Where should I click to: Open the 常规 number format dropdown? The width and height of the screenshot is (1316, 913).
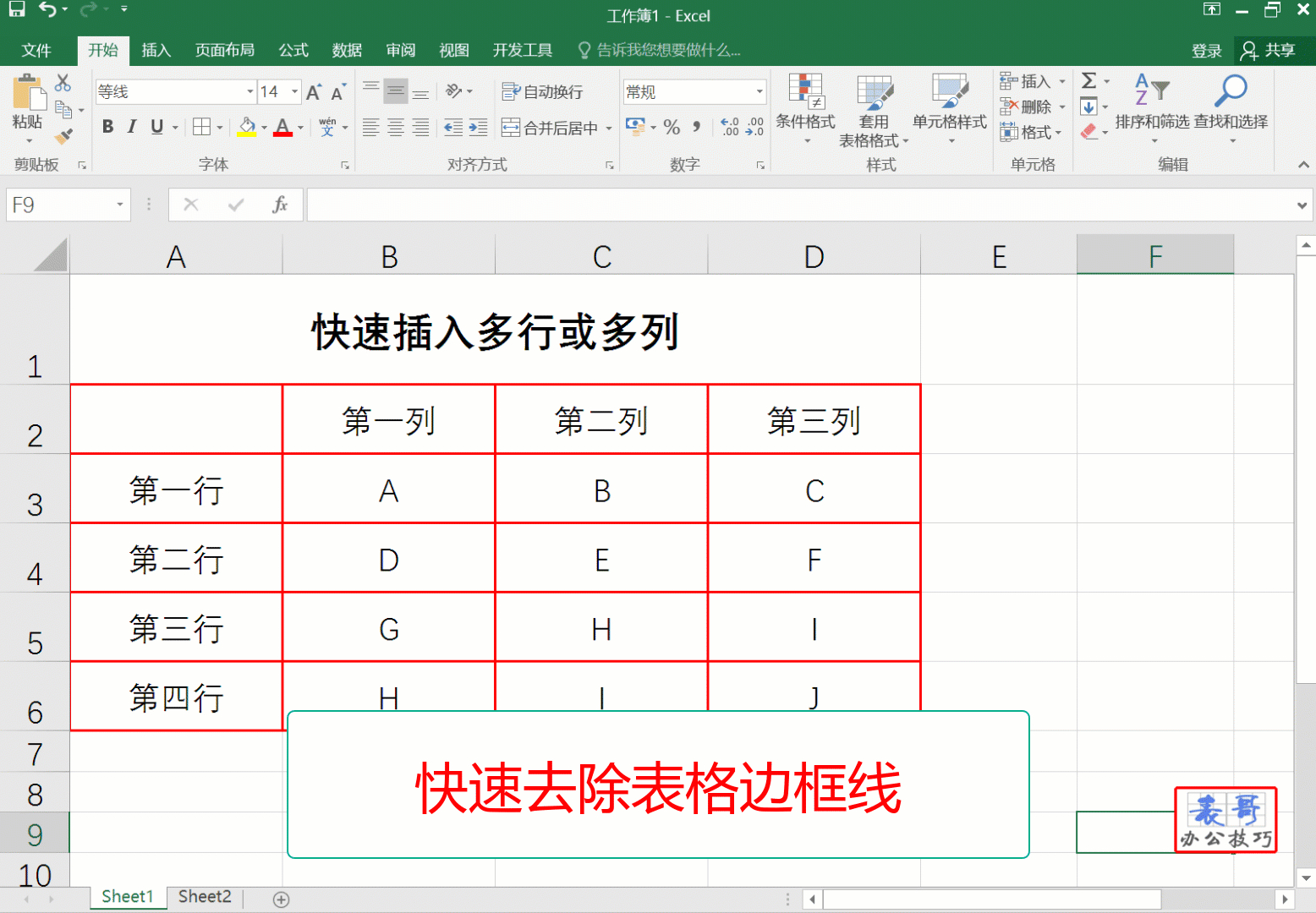click(759, 92)
